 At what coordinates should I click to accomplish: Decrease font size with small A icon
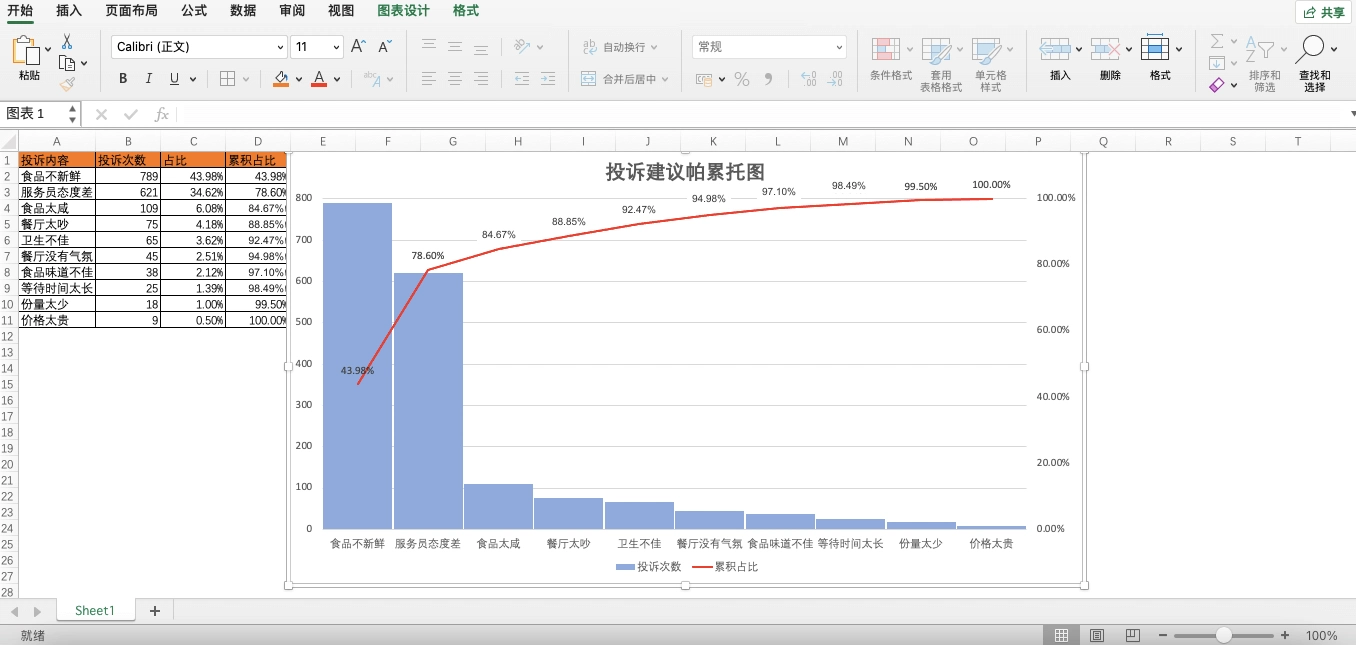(385, 46)
